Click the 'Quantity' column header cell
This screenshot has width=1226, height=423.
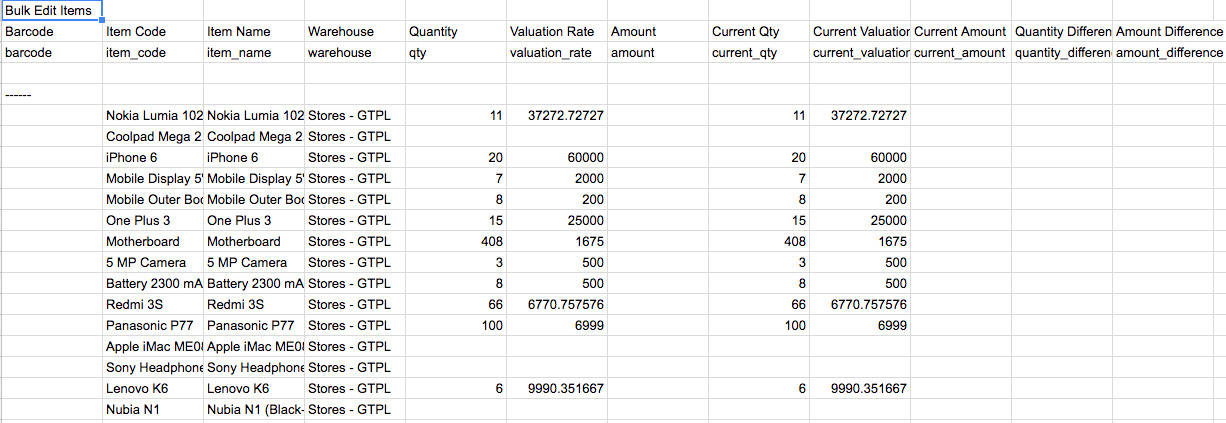(x=455, y=32)
